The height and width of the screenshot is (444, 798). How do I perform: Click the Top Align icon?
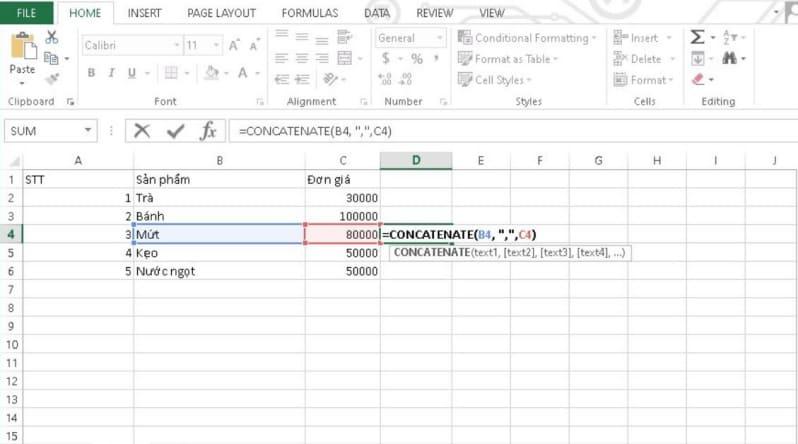click(281, 35)
